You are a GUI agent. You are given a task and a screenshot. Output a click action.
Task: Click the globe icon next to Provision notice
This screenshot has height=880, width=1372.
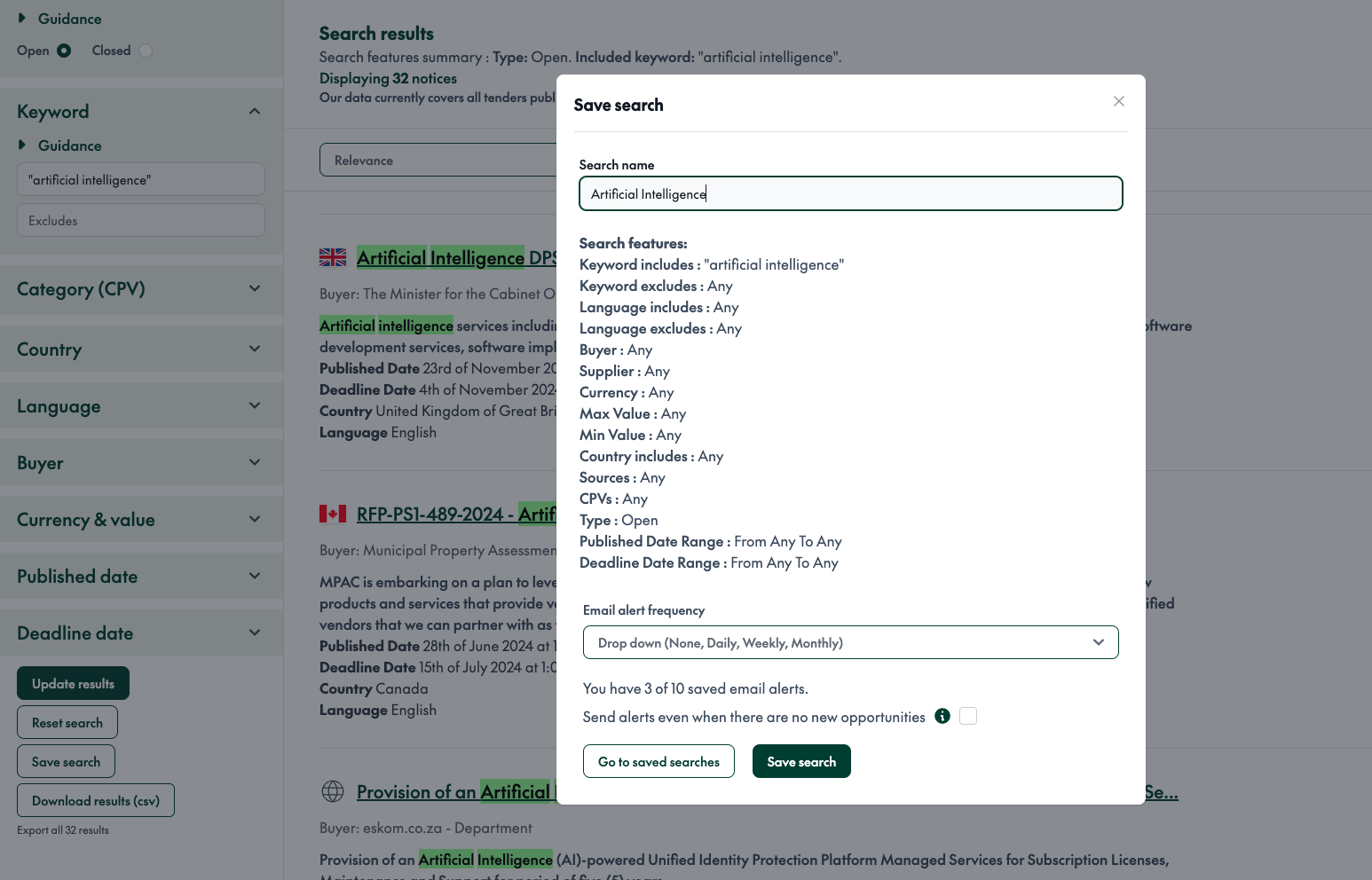point(333,791)
